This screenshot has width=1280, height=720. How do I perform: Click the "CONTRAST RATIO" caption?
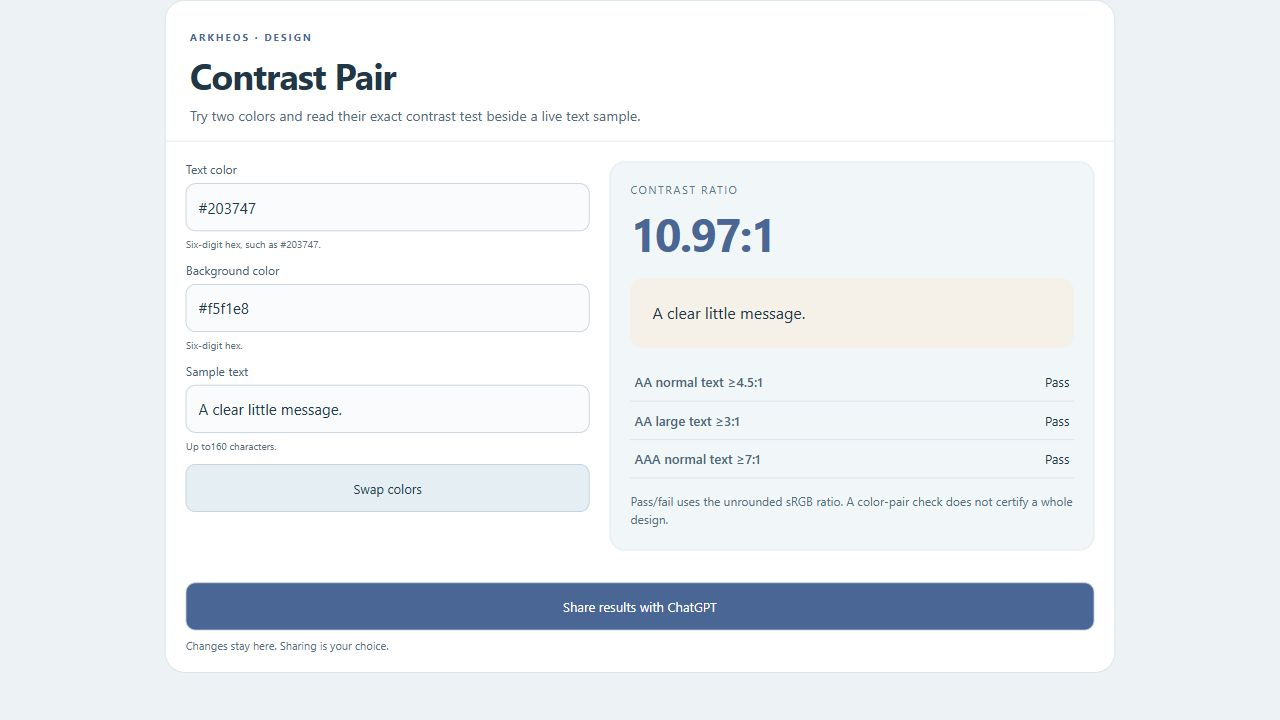684,190
